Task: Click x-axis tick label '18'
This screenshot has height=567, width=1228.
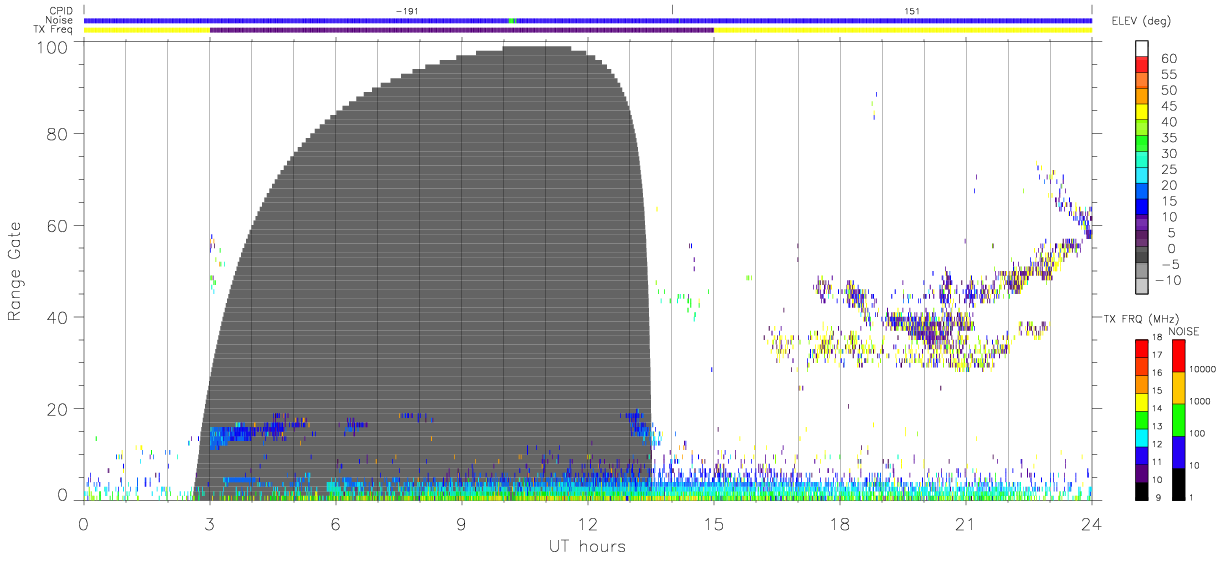Action: [x=839, y=523]
